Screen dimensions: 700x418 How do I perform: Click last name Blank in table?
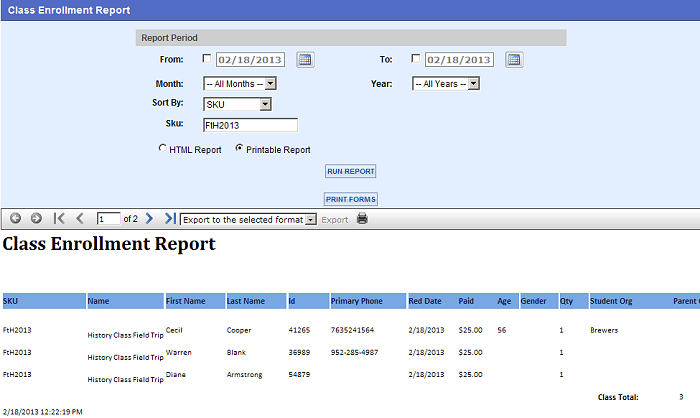click(x=236, y=352)
